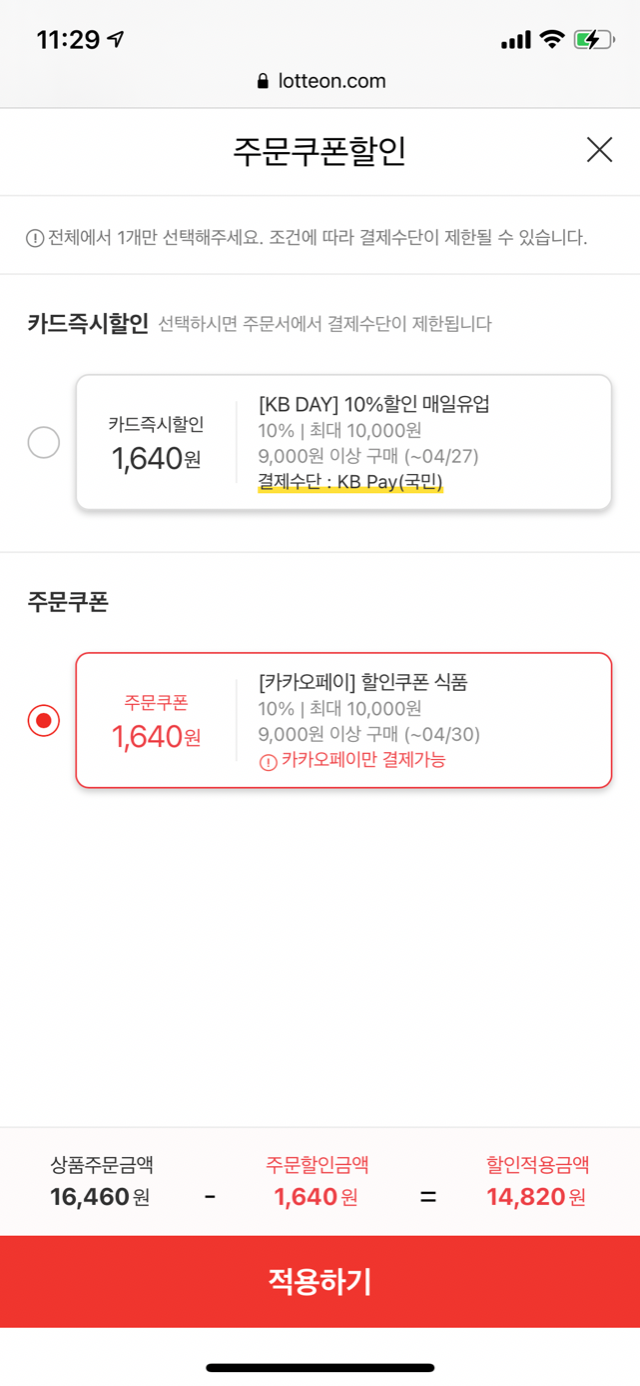
Task: Tap the Wi-Fi icon in status bar
Action: [551, 40]
